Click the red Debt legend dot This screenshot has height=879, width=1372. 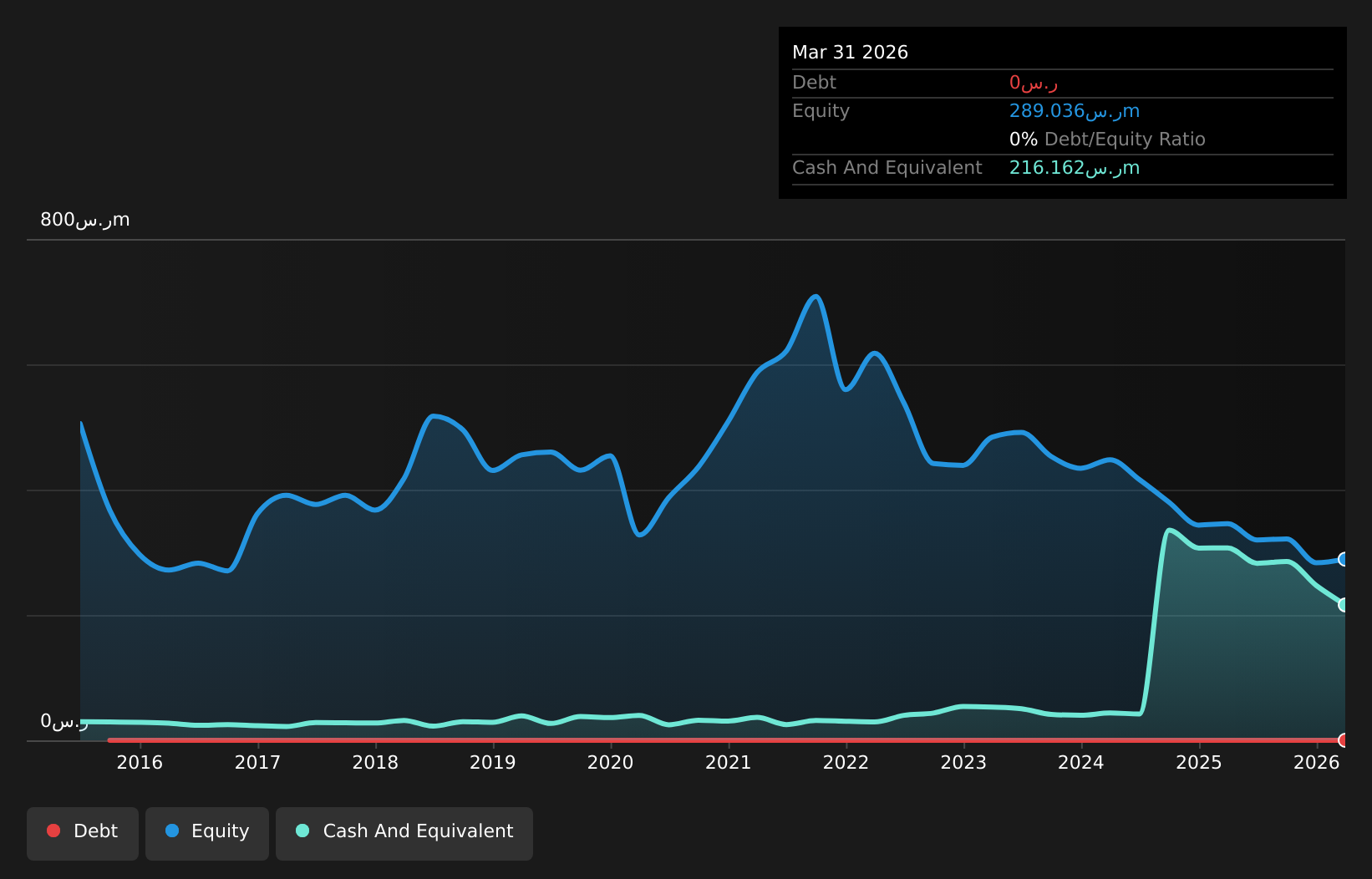point(53,831)
